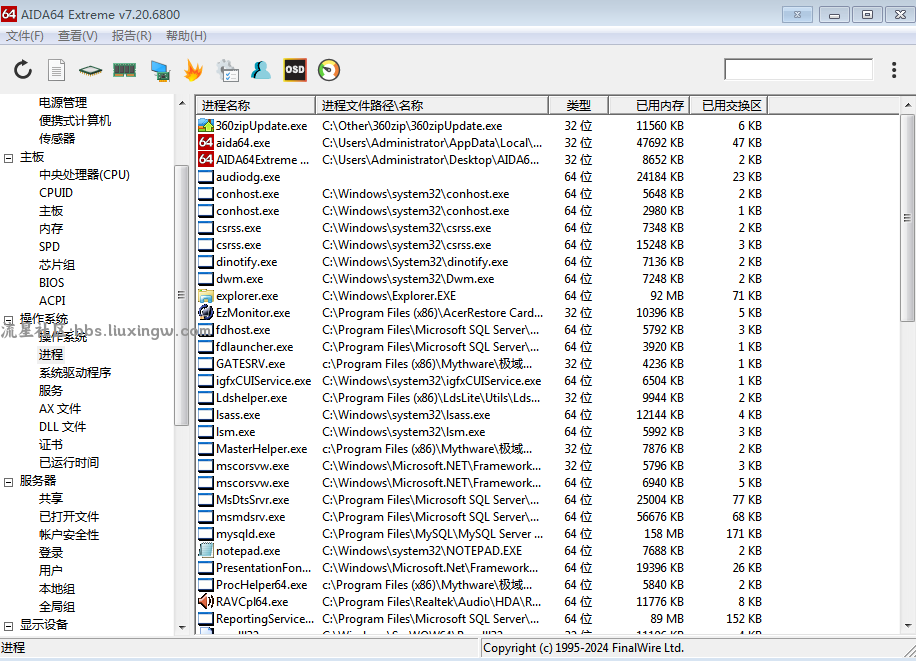Sort by 类型 column header
The width and height of the screenshot is (916, 661).
pos(578,105)
